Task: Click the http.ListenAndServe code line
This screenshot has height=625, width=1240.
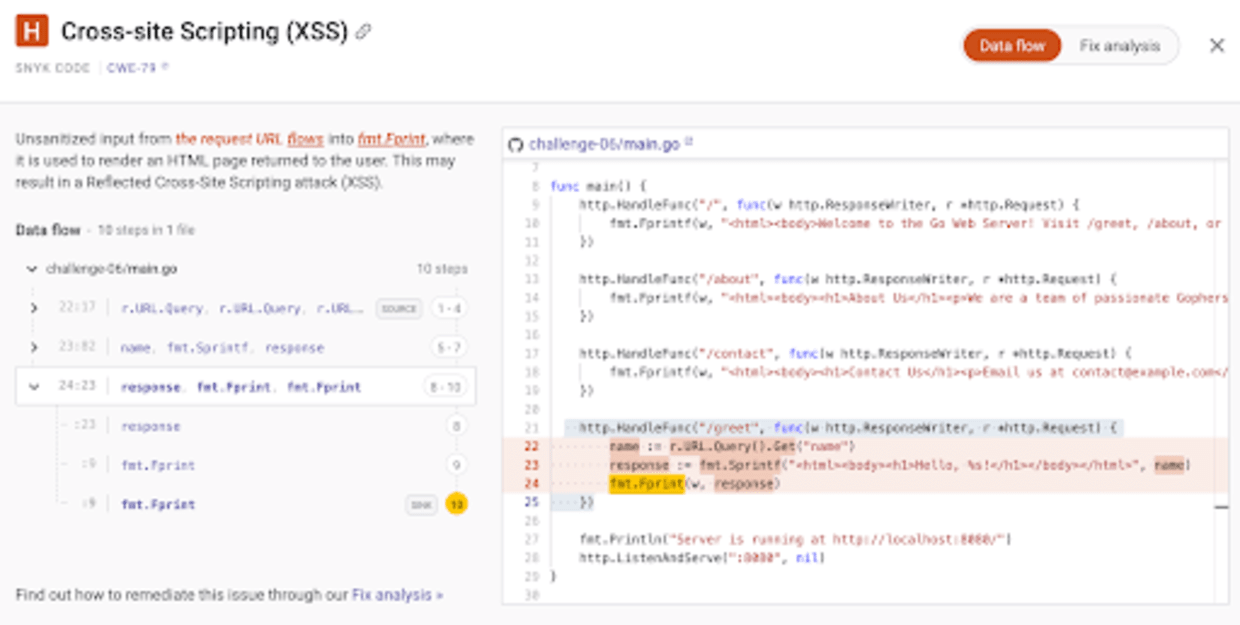Action: (x=702, y=557)
